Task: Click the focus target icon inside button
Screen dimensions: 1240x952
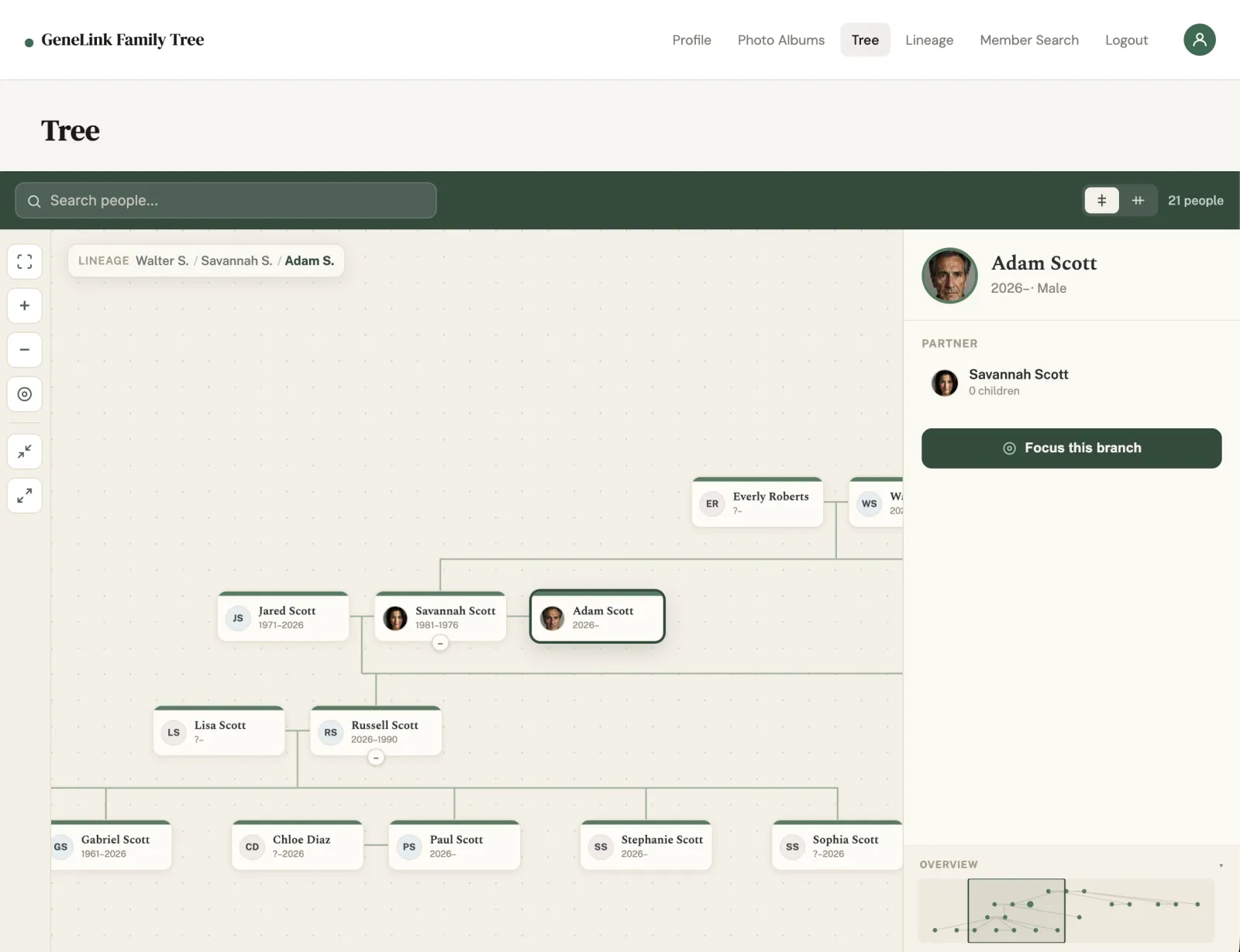Action: point(1009,449)
